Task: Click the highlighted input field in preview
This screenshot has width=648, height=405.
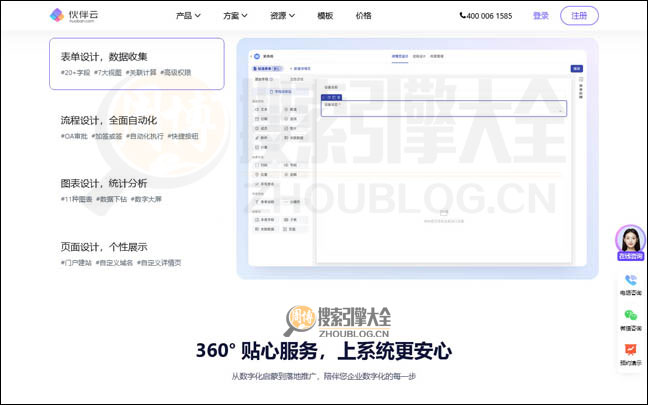Action: click(x=444, y=108)
